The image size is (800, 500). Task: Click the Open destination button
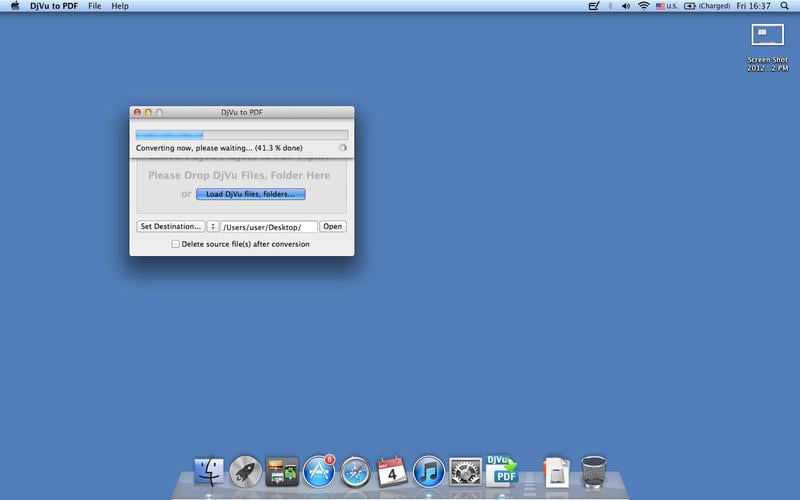333,227
